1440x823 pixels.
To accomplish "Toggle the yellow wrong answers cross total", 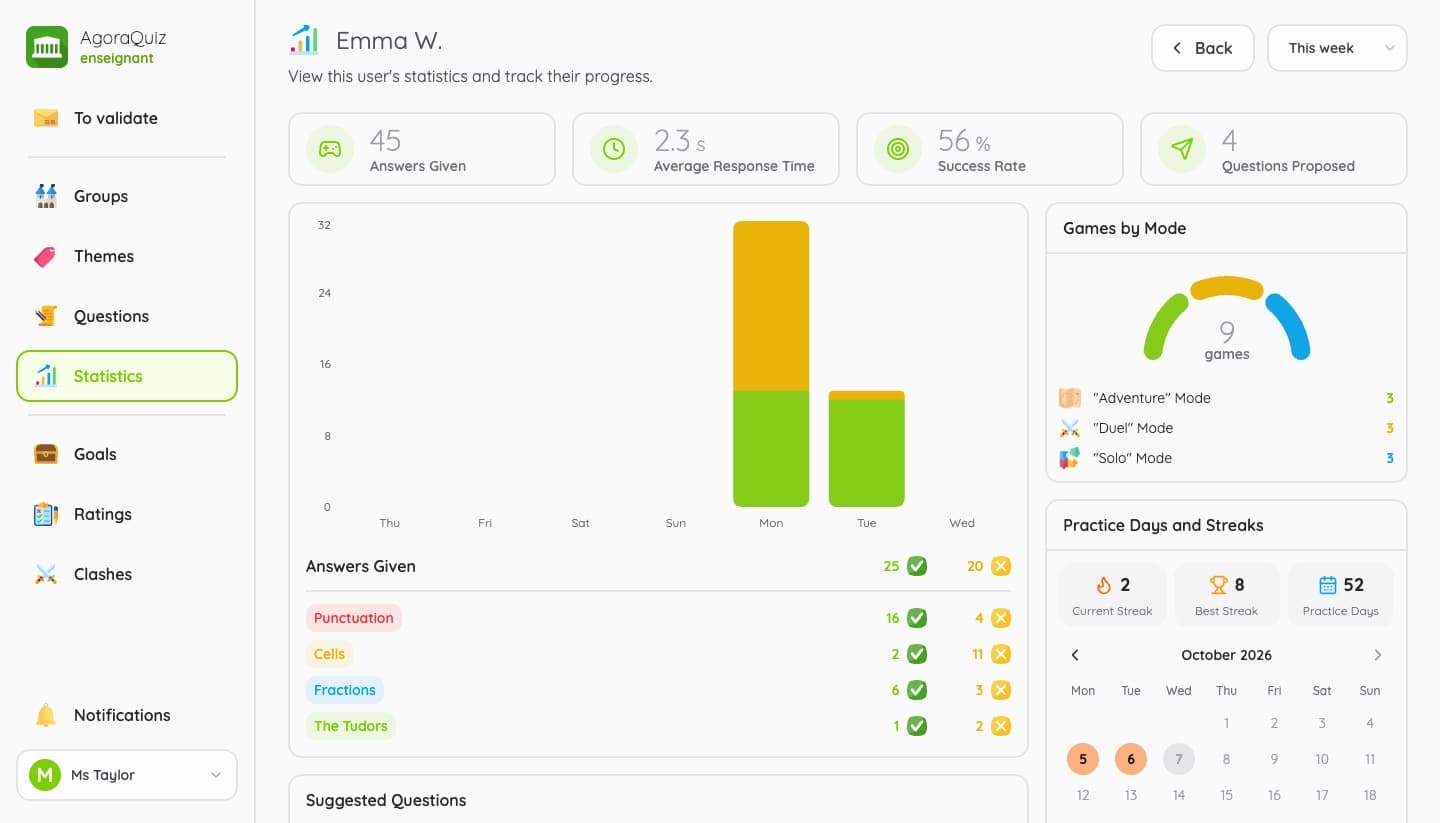I will click(x=1000, y=566).
